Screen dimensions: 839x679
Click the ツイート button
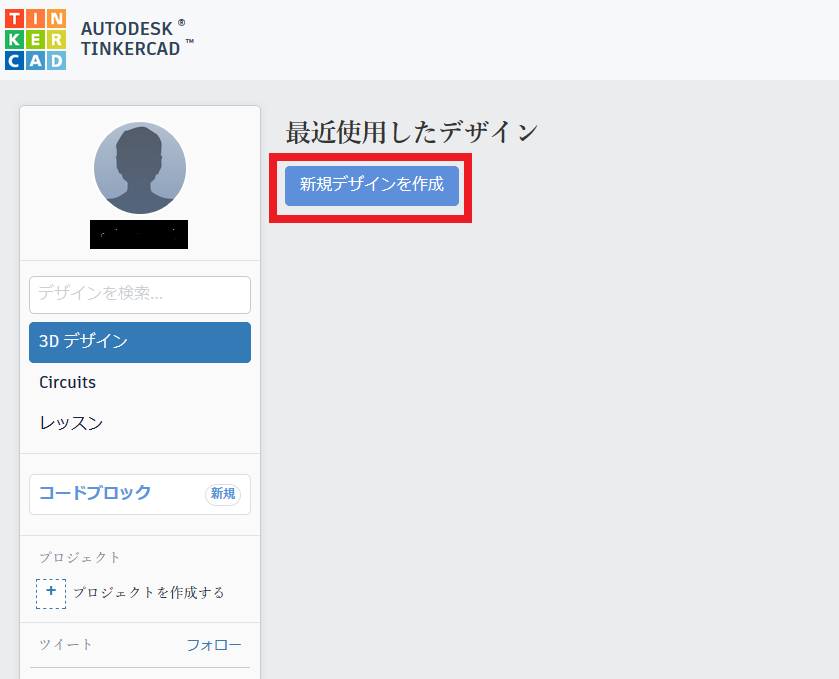pos(65,645)
